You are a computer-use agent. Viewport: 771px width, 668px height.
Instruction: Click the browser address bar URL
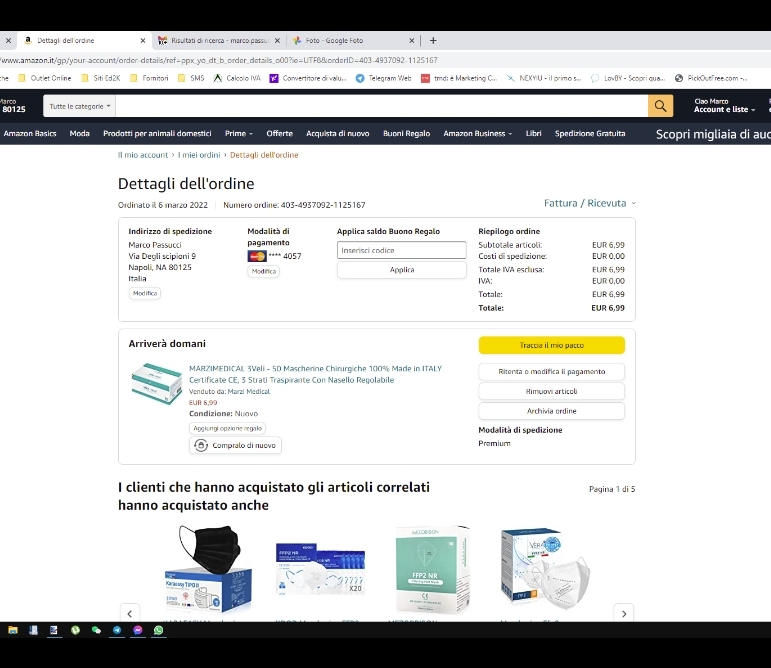click(219, 60)
